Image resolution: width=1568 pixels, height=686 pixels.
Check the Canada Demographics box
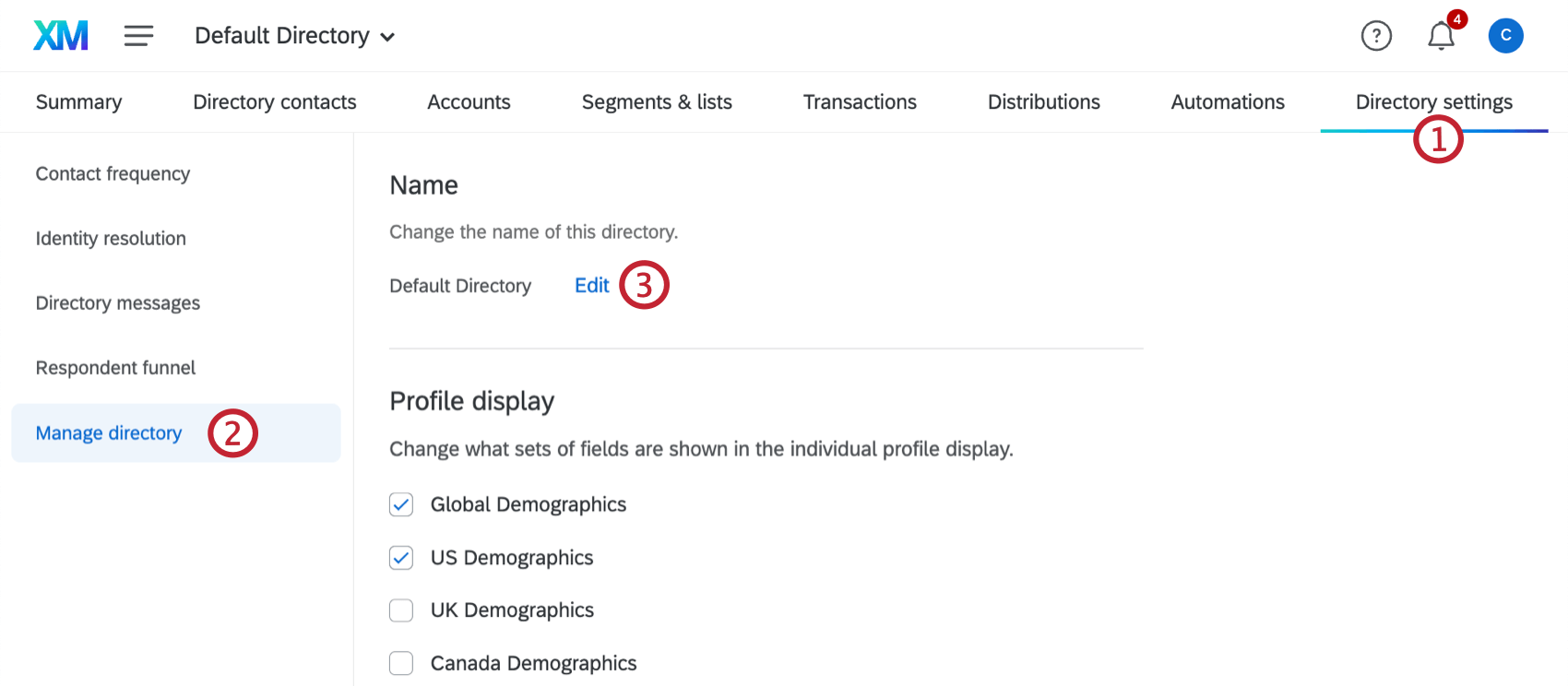tap(401, 663)
